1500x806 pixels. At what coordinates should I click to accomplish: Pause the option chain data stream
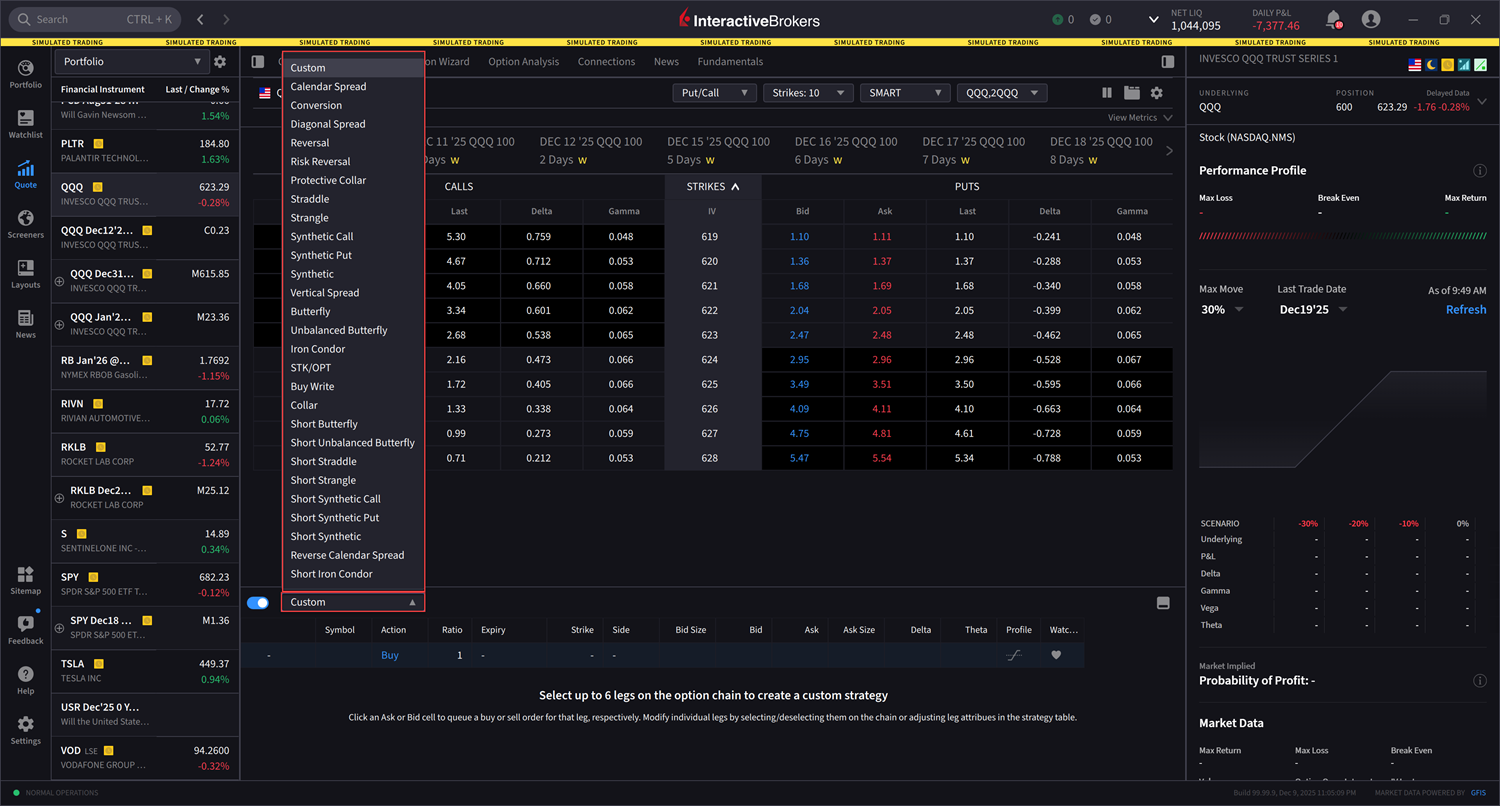pos(1106,92)
